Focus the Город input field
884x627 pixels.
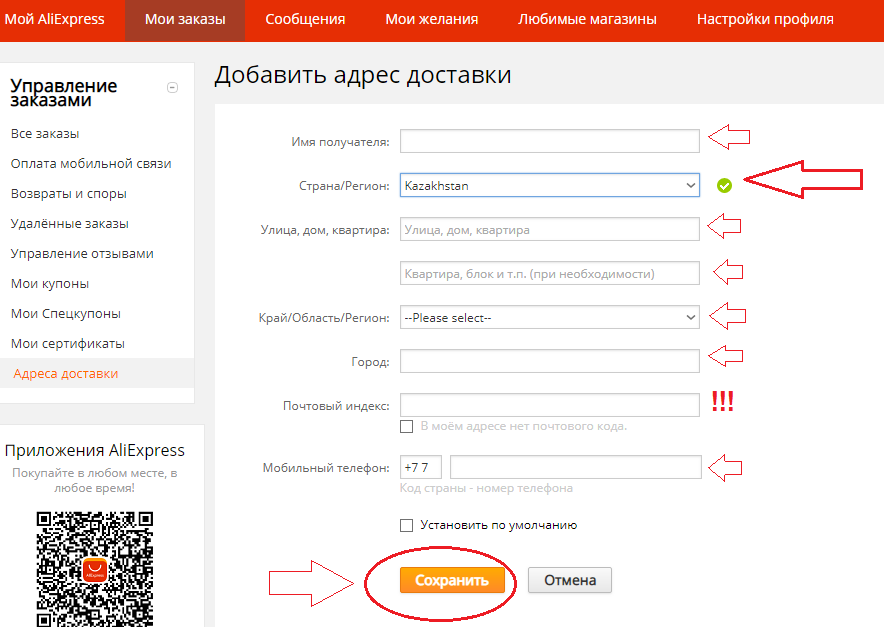click(550, 361)
